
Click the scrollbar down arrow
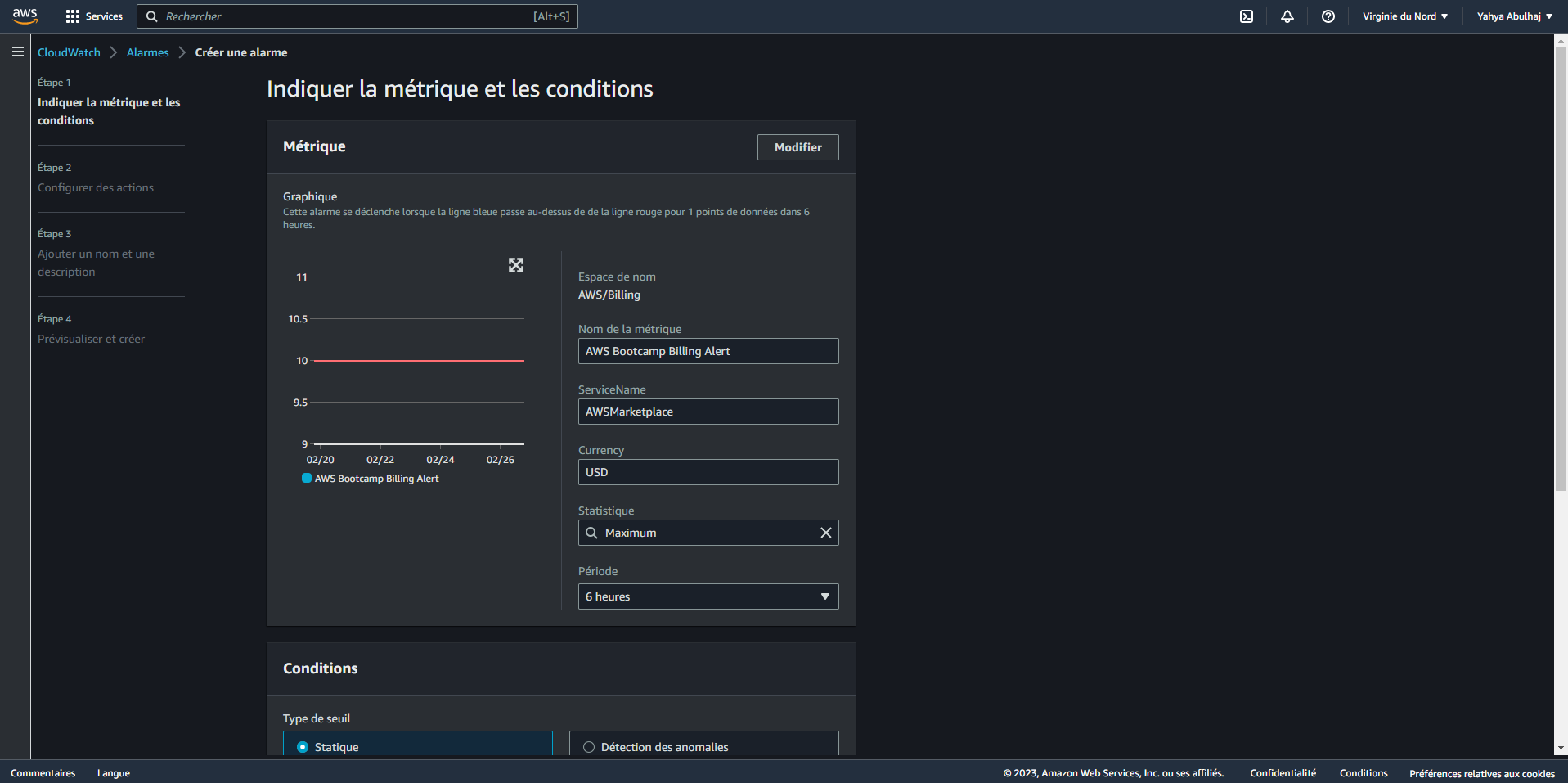1561,748
